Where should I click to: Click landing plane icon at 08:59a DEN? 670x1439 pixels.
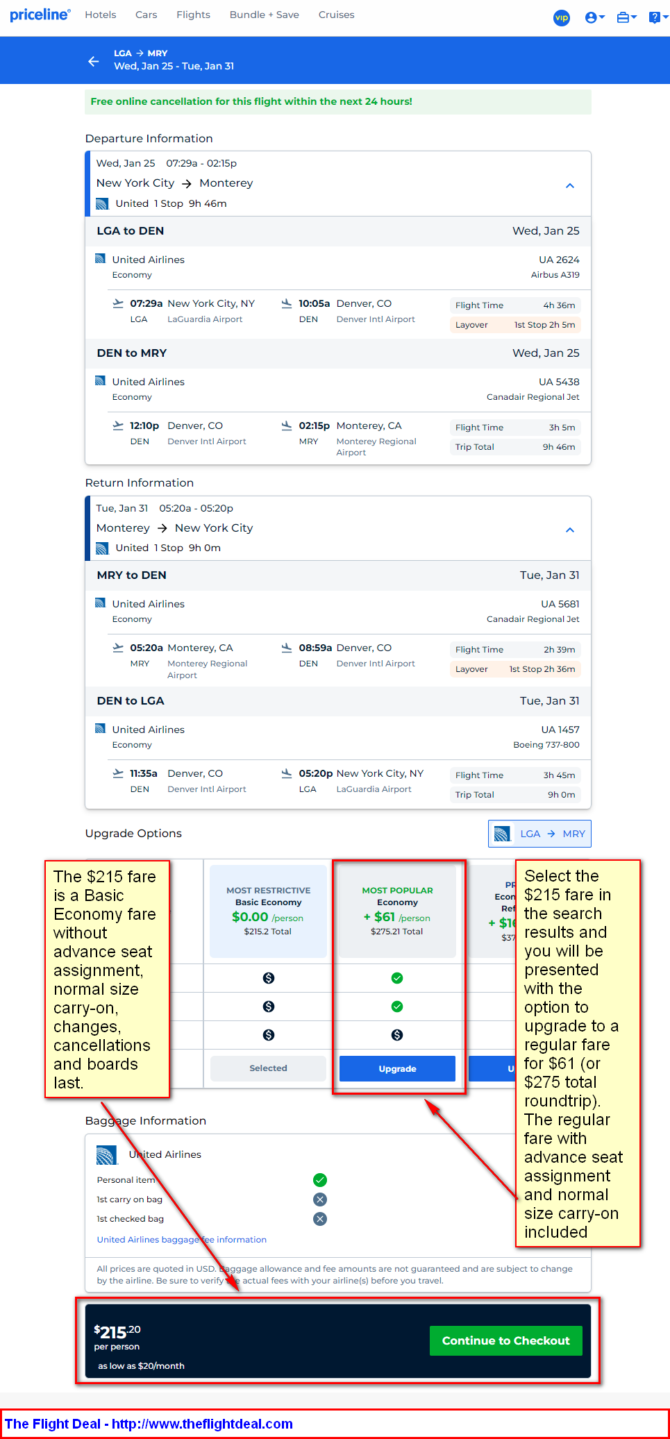(288, 647)
